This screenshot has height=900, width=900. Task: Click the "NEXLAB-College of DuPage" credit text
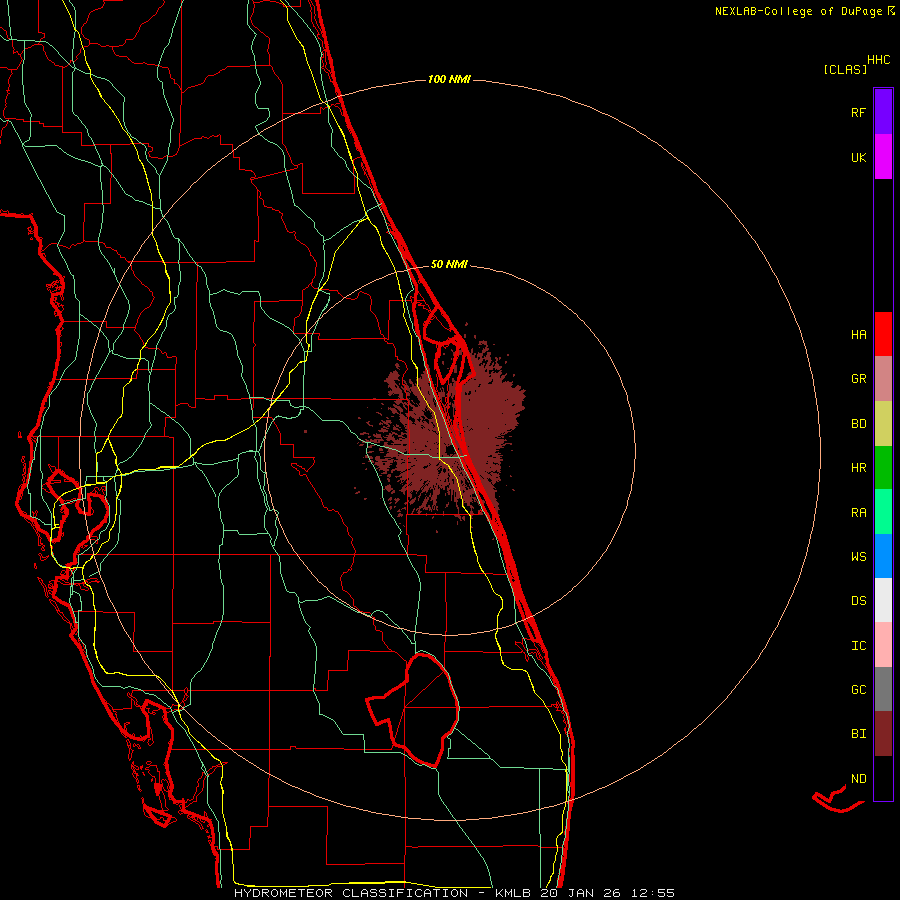coord(798,11)
